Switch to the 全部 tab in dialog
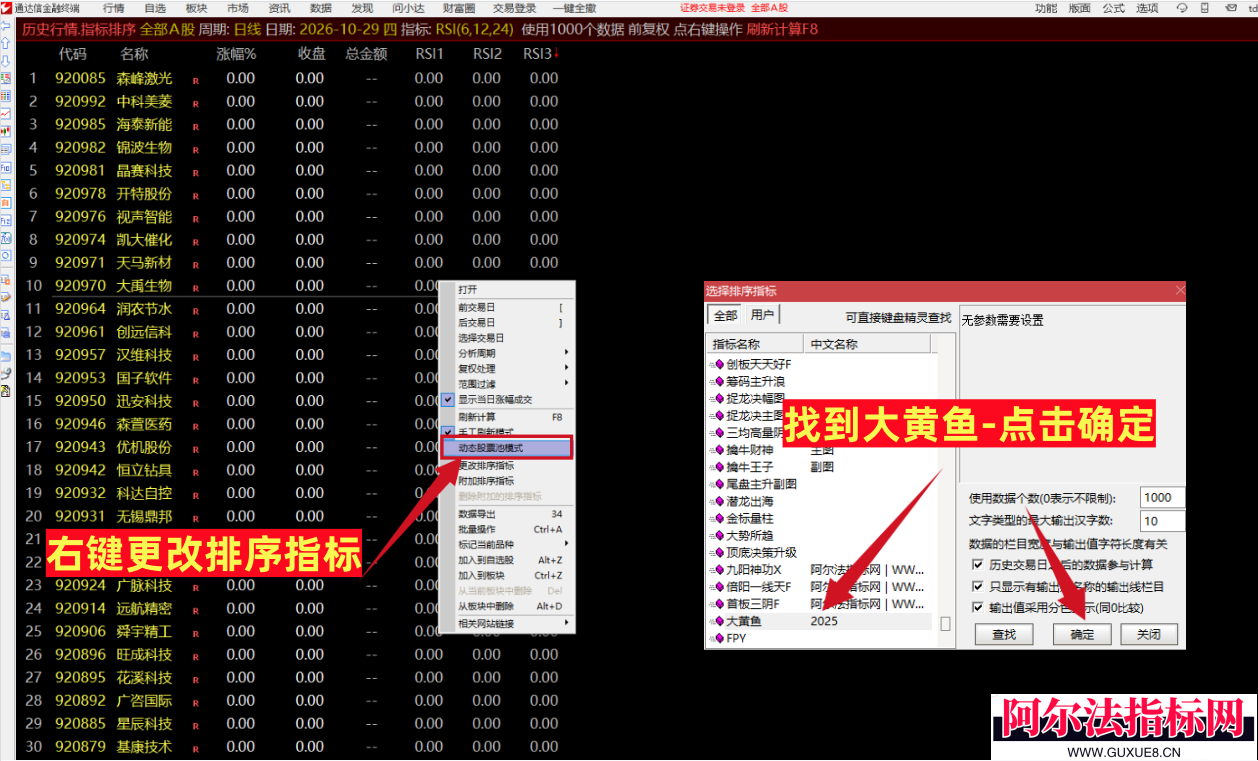 (x=725, y=315)
